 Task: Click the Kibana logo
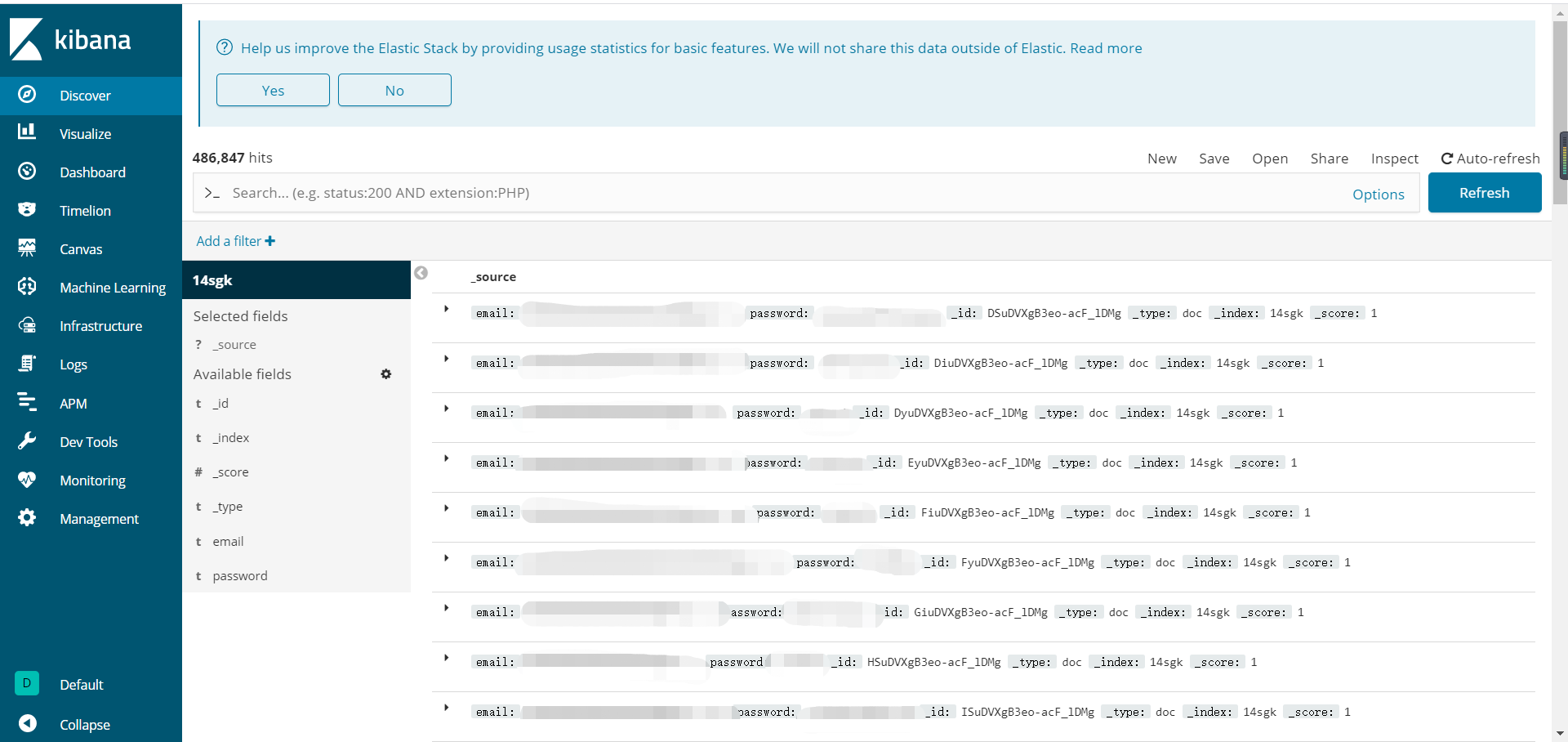tap(70, 39)
